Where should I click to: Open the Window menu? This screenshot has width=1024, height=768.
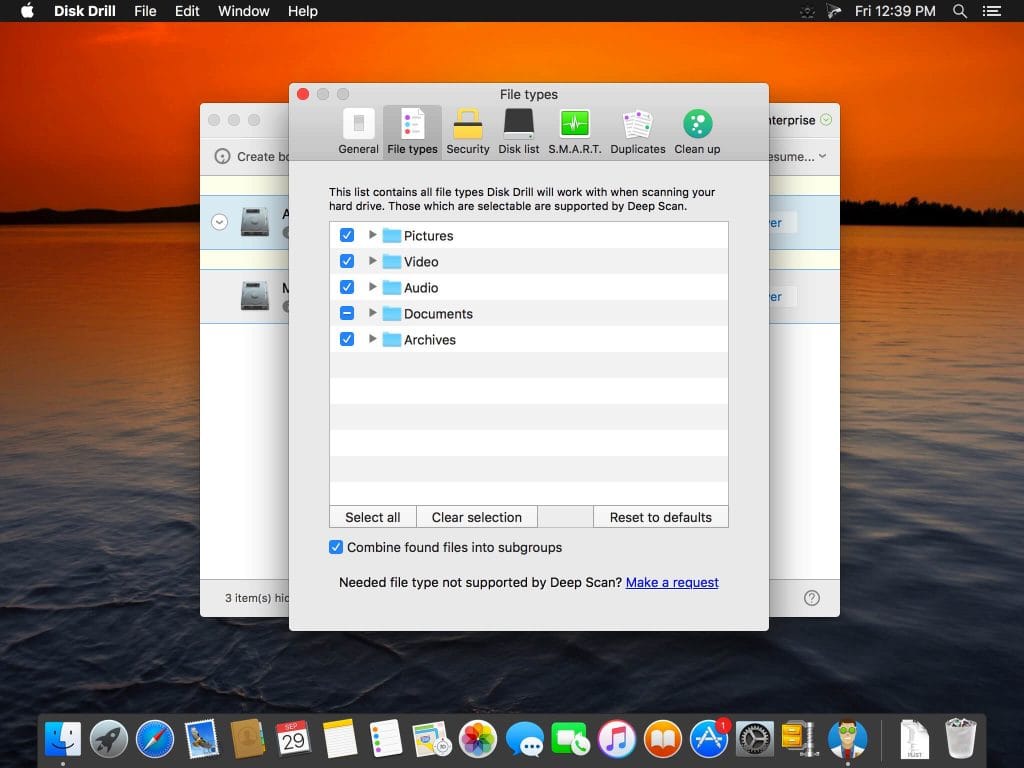click(243, 11)
